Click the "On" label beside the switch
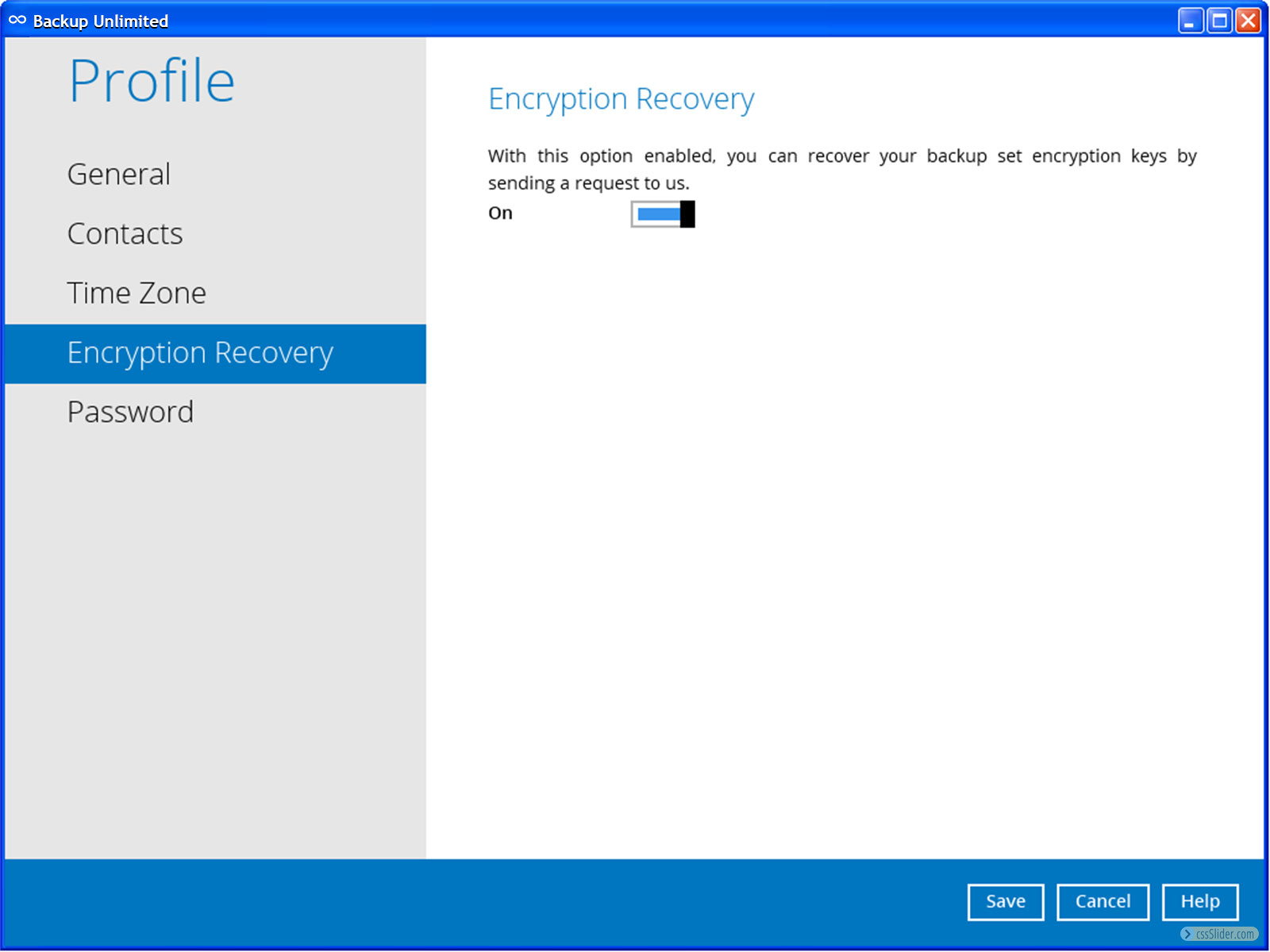 (x=500, y=213)
